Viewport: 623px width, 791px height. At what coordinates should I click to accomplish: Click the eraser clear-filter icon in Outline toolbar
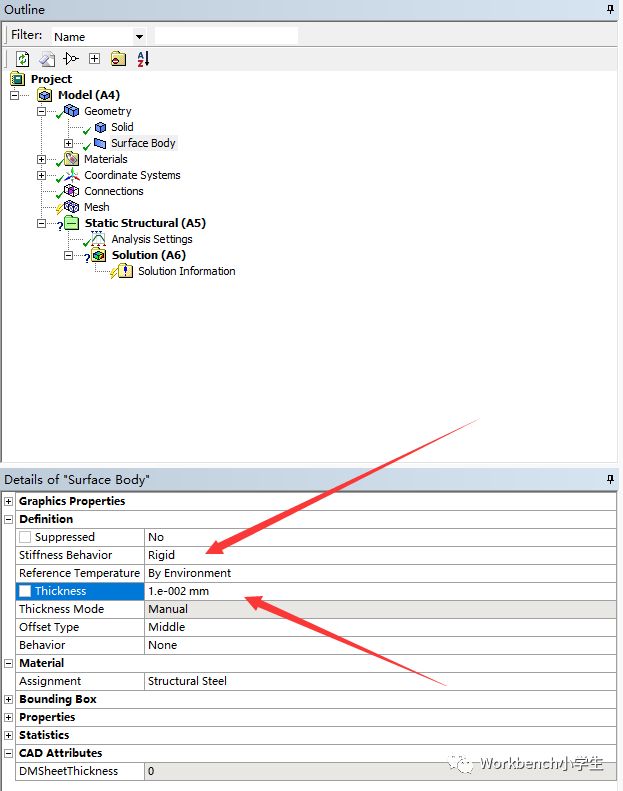46,59
